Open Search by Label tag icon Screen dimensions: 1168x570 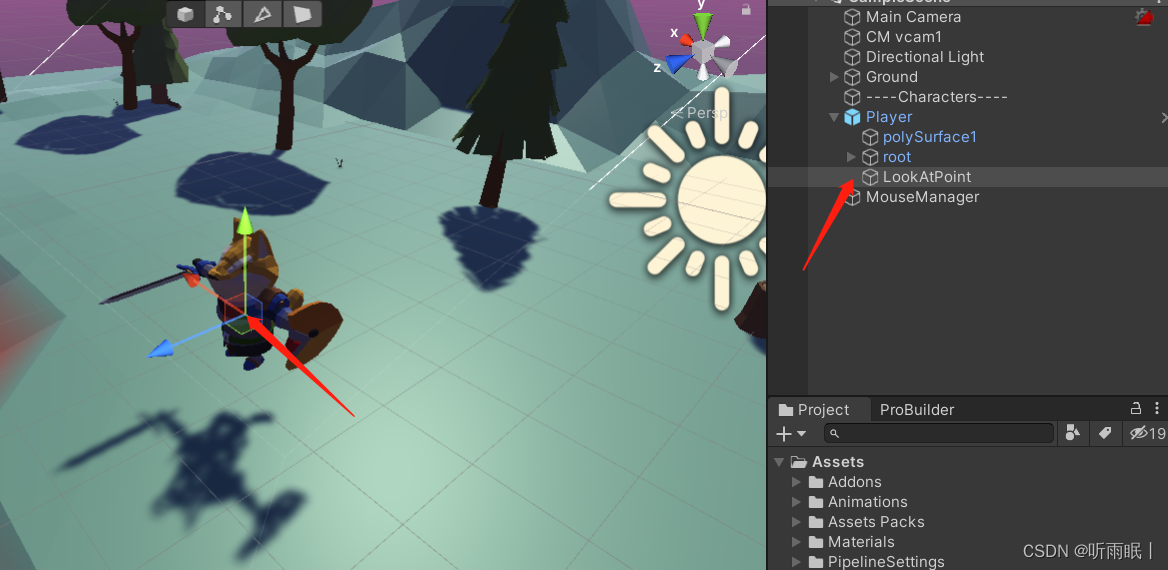click(1105, 433)
